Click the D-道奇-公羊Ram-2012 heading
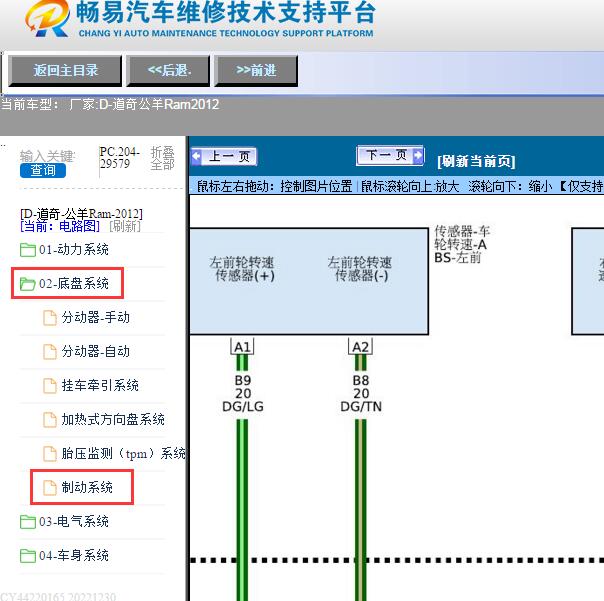Viewport: 604px width, 601px height. [81, 213]
